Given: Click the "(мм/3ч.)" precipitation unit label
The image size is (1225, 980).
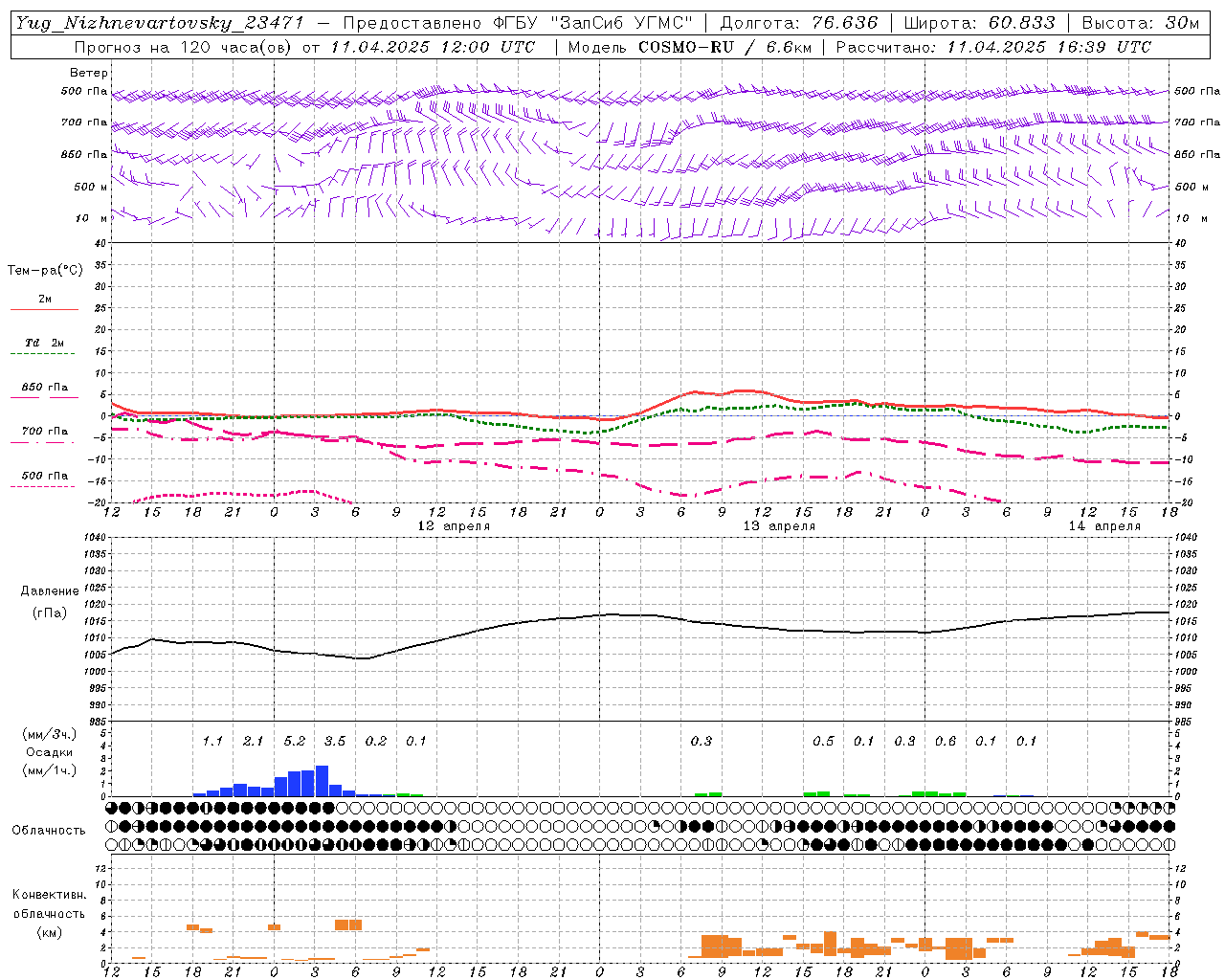Looking at the screenshot, I should [50, 734].
